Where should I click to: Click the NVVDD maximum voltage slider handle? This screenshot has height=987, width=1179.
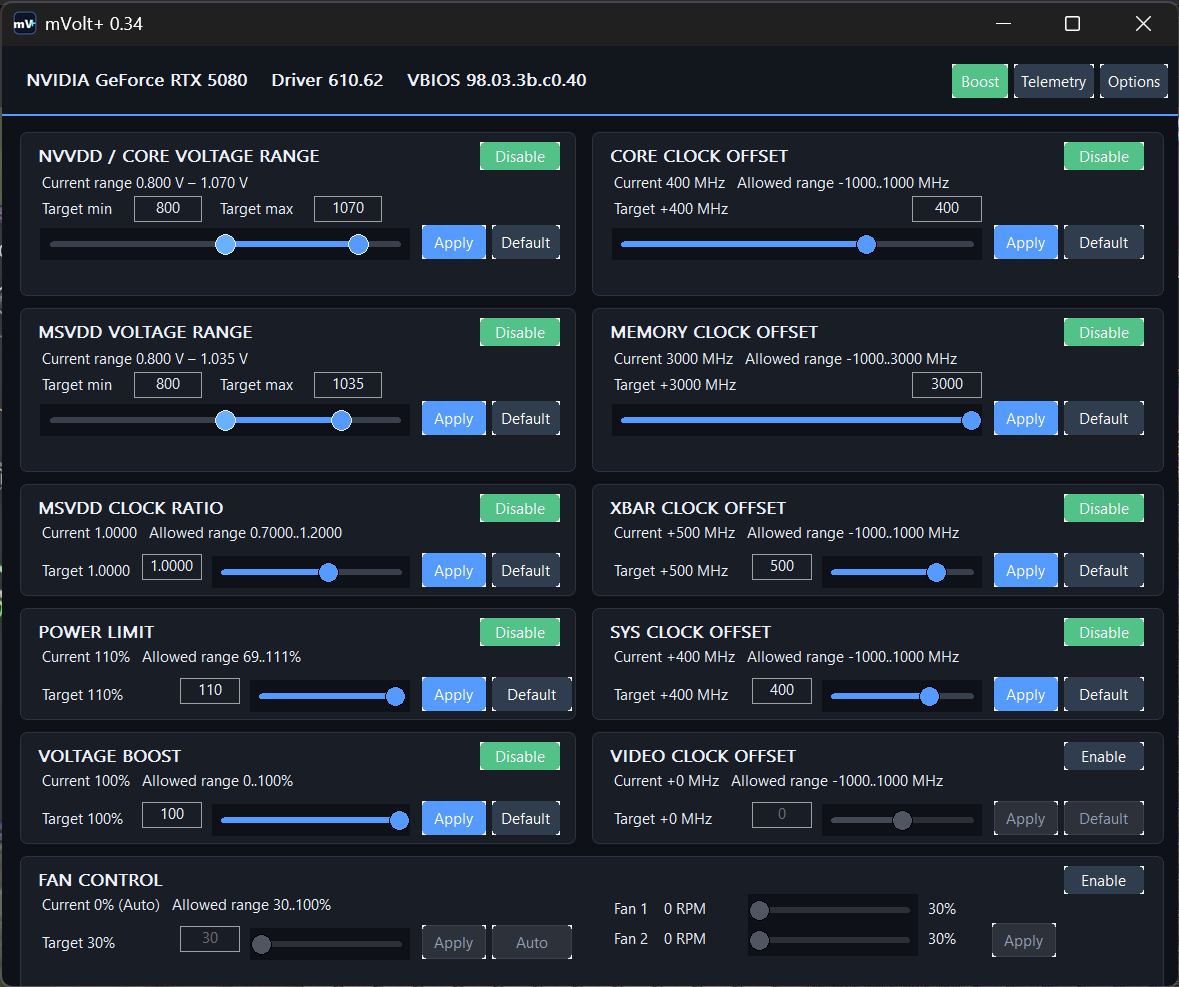pyautogui.click(x=359, y=244)
